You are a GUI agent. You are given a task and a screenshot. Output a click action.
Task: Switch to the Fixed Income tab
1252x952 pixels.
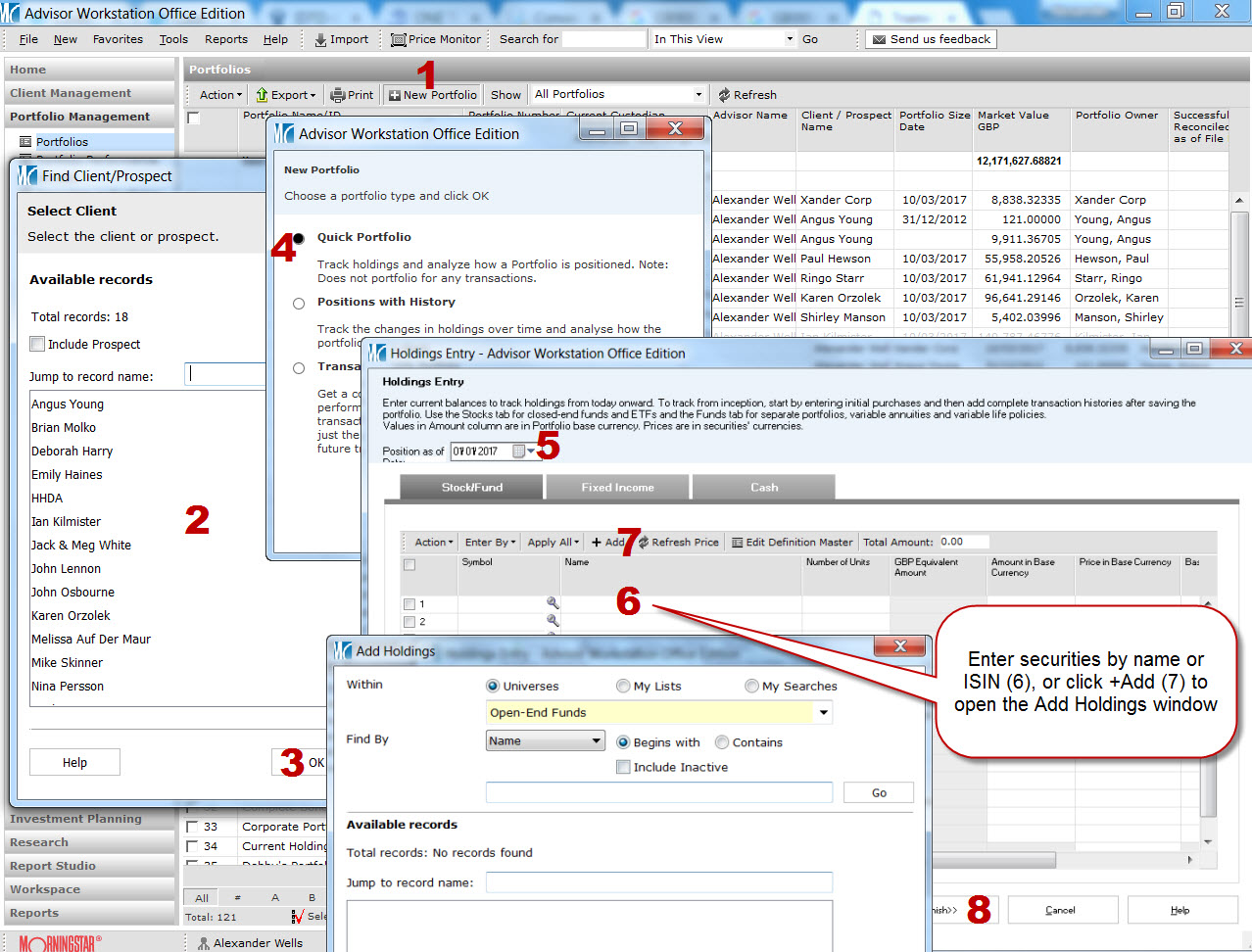click(x=617, y=488)
